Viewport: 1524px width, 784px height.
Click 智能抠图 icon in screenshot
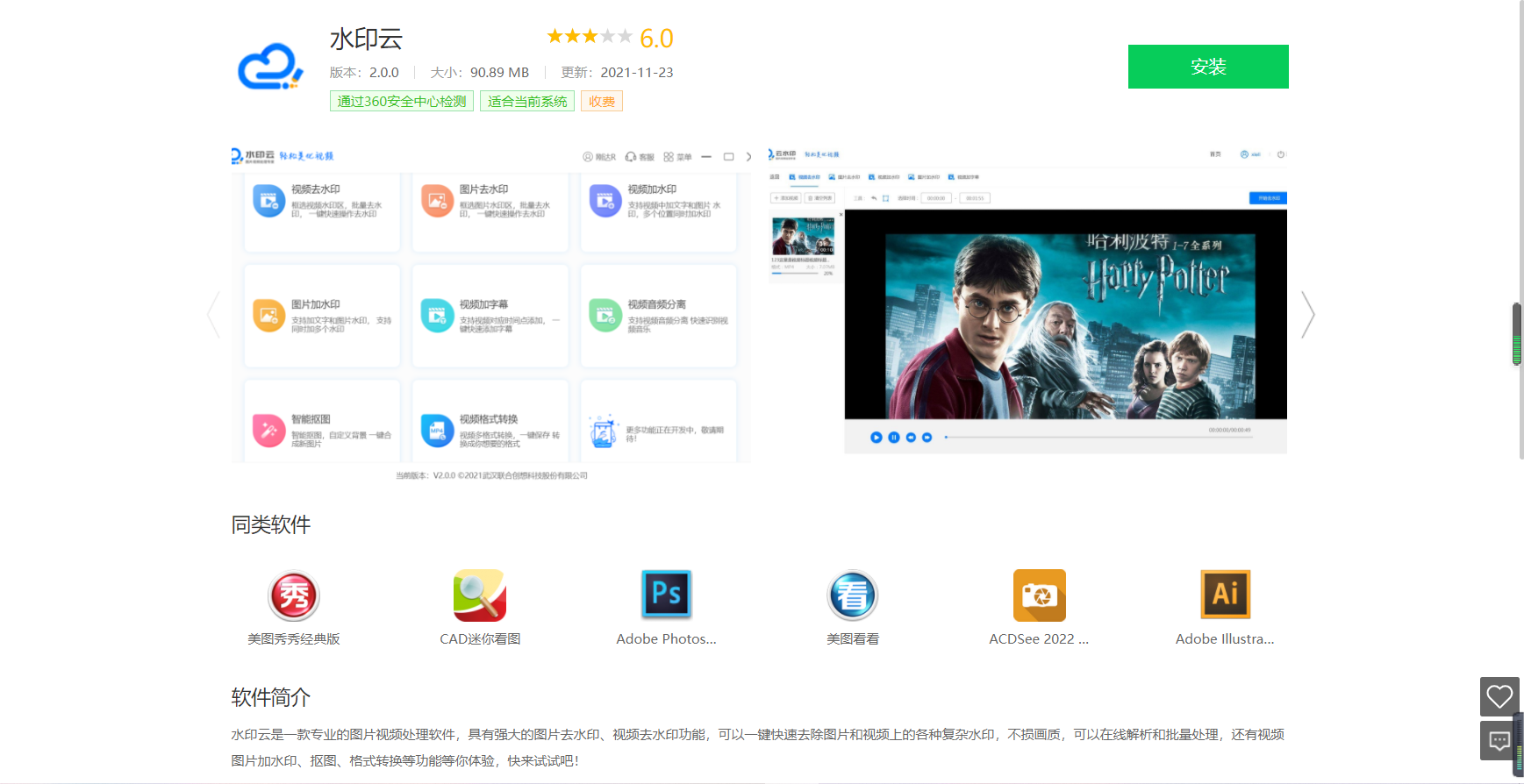[268, 431]
